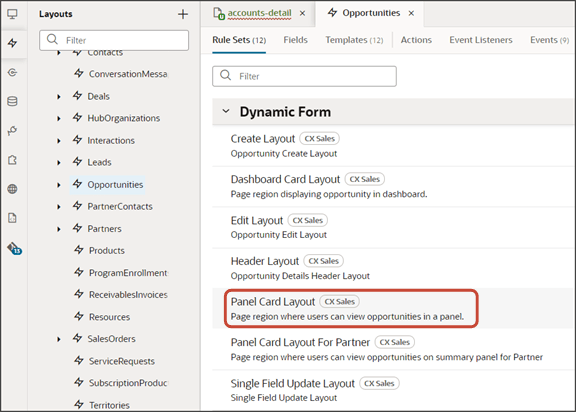Close the accounts-detail tab
The width and height of the screenshot is (576, 412).
(x=302, y=13)
